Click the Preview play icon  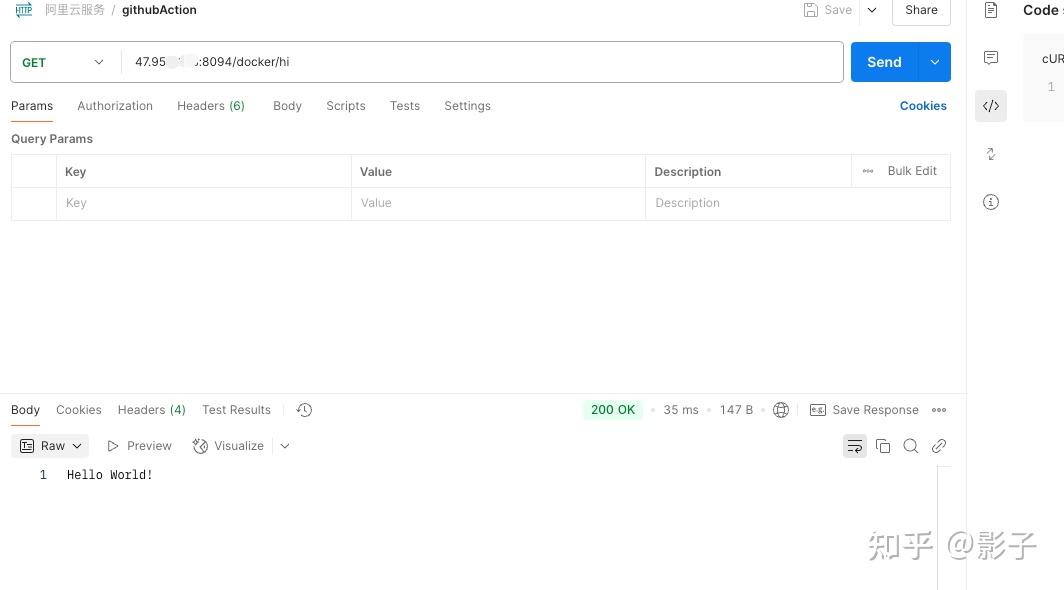[113, 446]
